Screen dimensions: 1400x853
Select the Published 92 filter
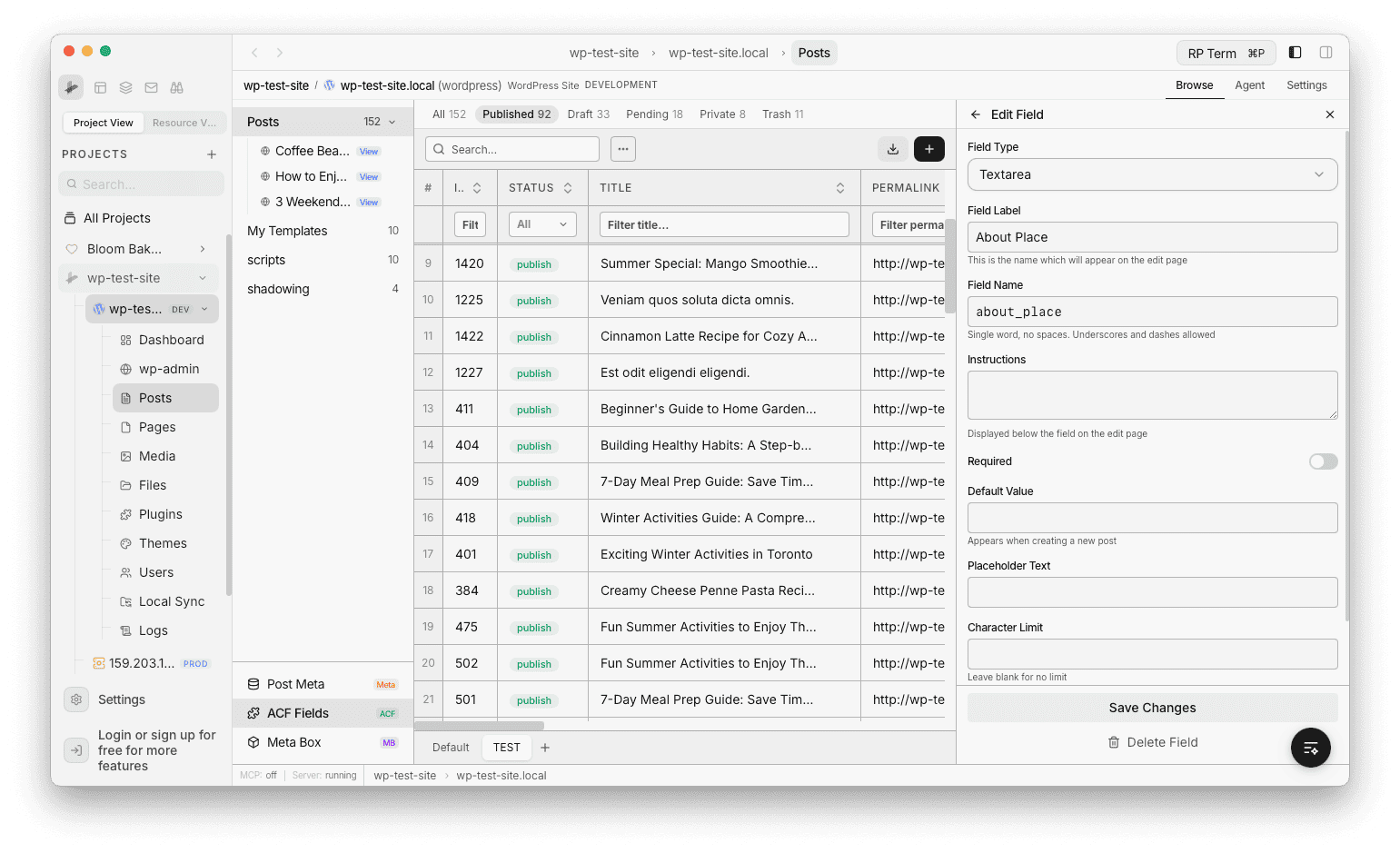516,114
